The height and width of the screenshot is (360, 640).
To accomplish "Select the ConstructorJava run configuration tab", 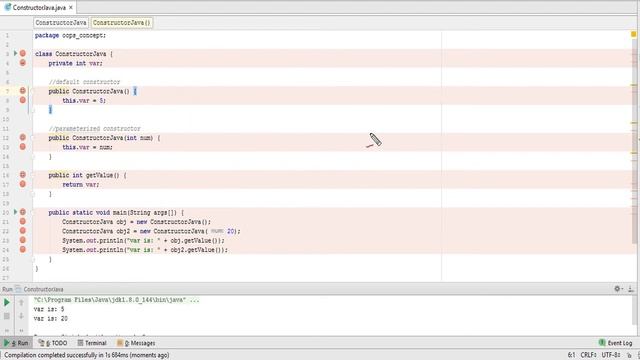I will point(40,289).
